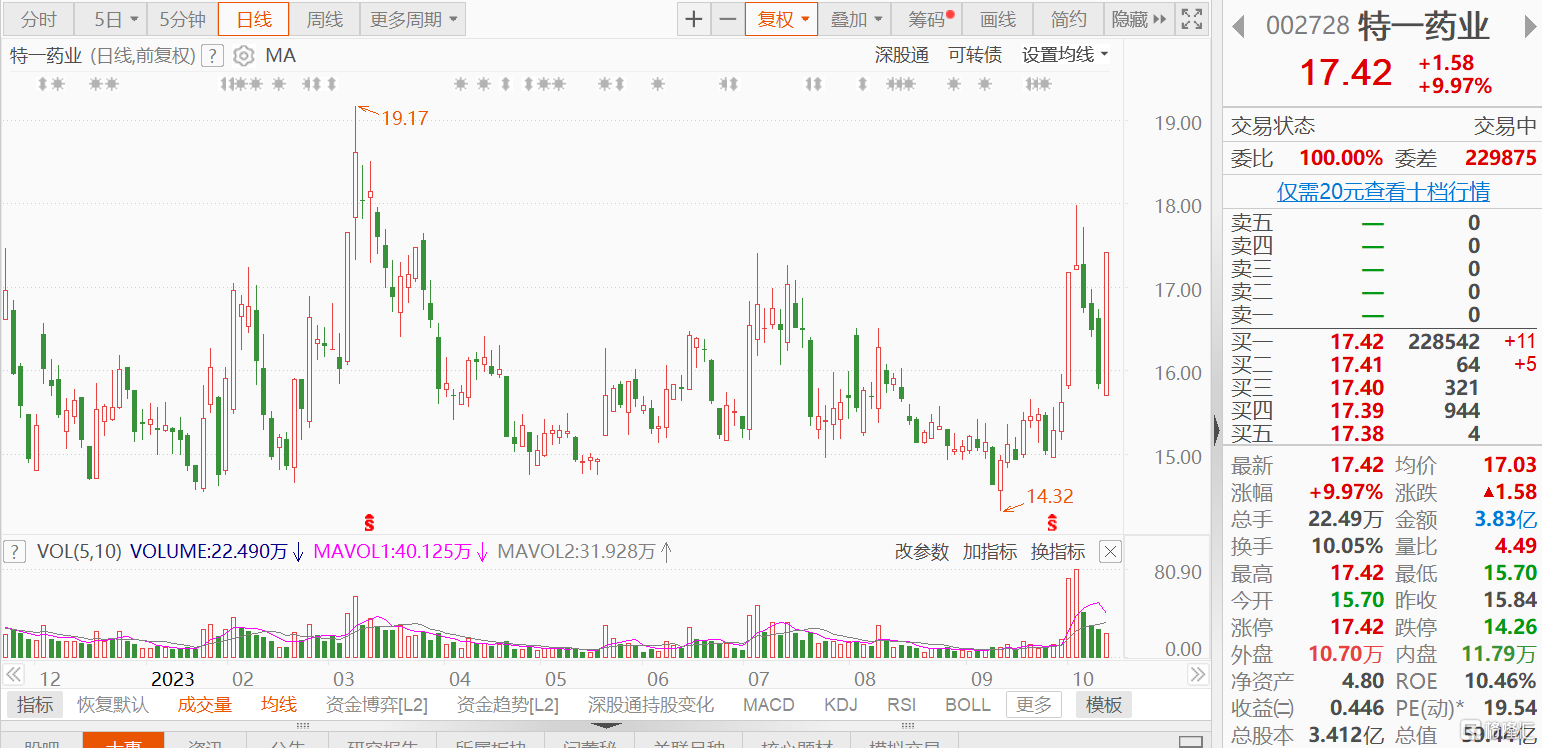
Task: Open the 模板 template button
Action: point(1104,705)
